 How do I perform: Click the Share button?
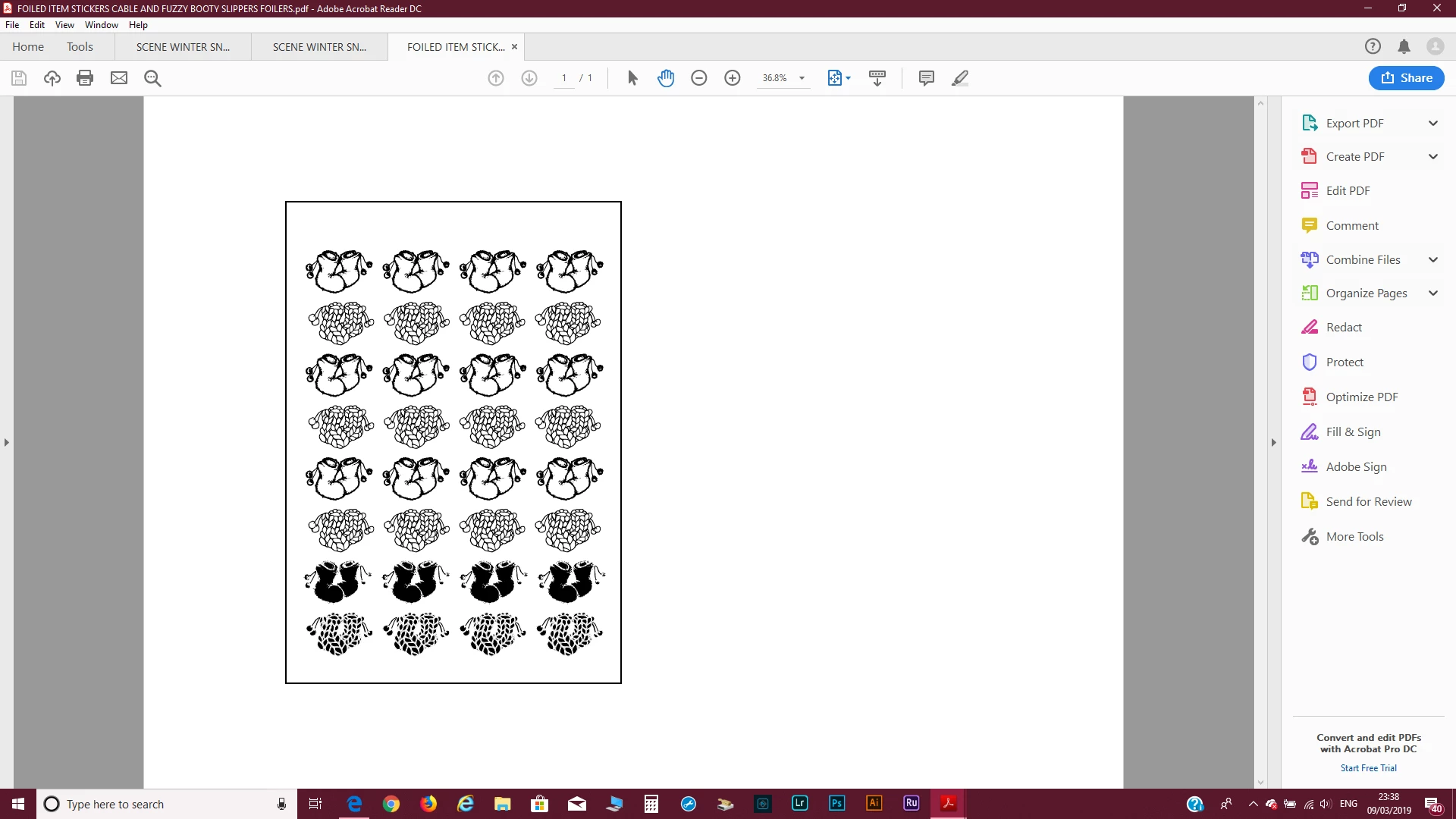coord(1406,78)
